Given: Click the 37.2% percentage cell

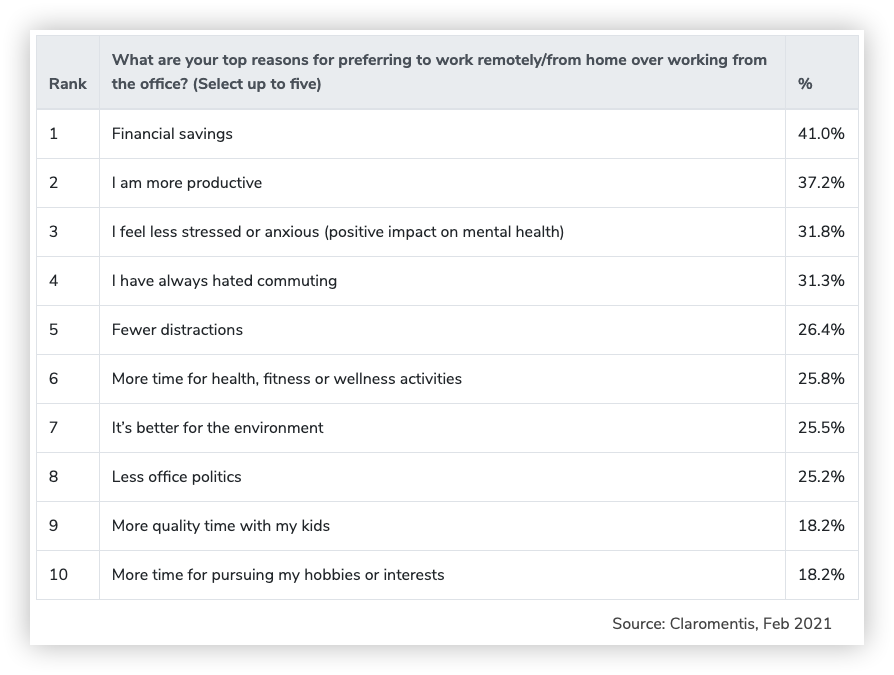Looking at the screenshot, I should click(821, 183).
